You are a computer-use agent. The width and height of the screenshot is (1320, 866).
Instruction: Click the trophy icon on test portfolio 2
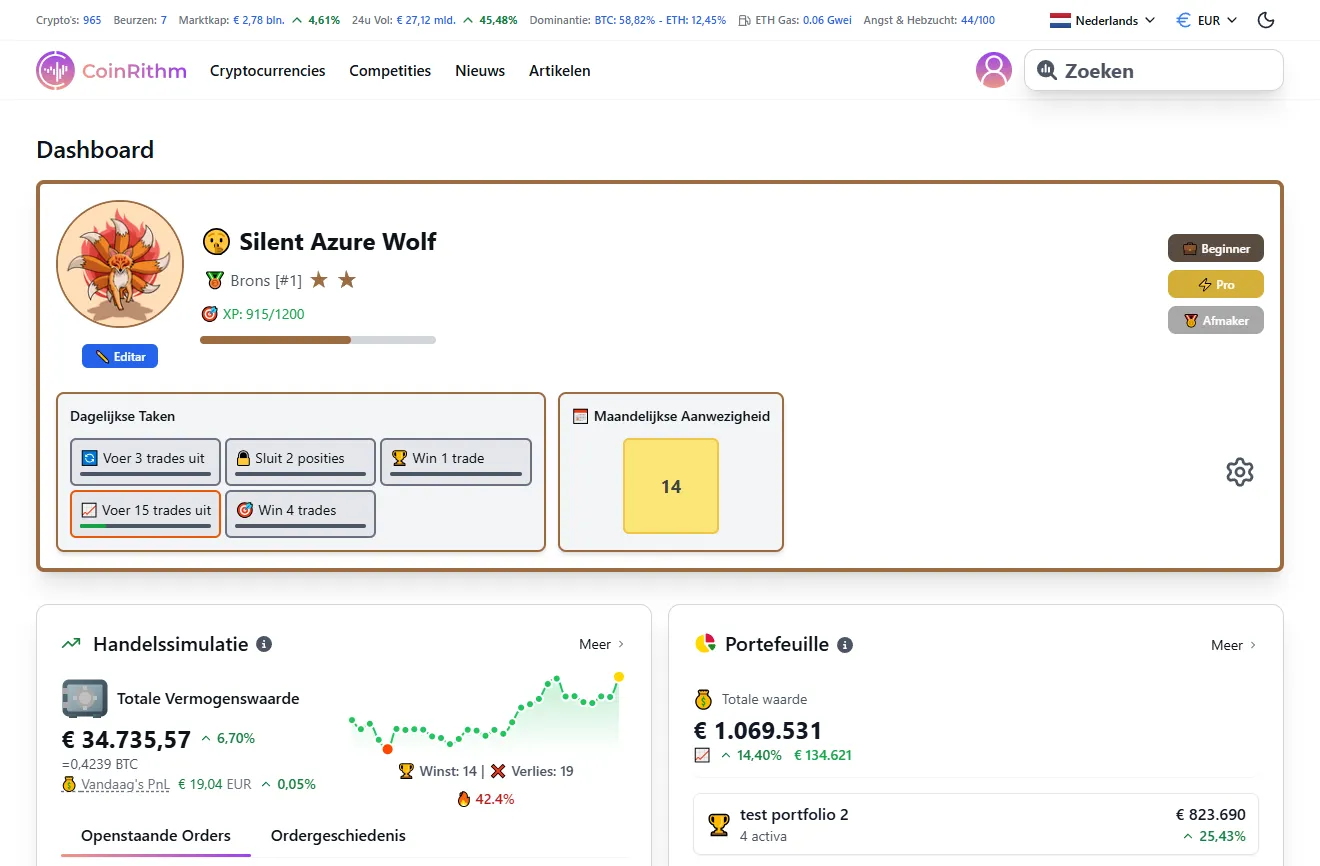click(x=718, y=824)
